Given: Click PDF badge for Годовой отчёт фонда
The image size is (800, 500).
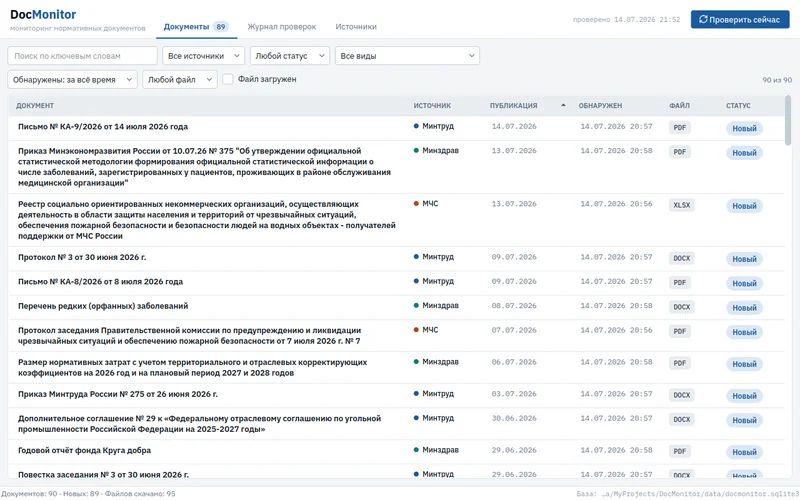Looking at the screenshot, I should [x=680, y=452].
